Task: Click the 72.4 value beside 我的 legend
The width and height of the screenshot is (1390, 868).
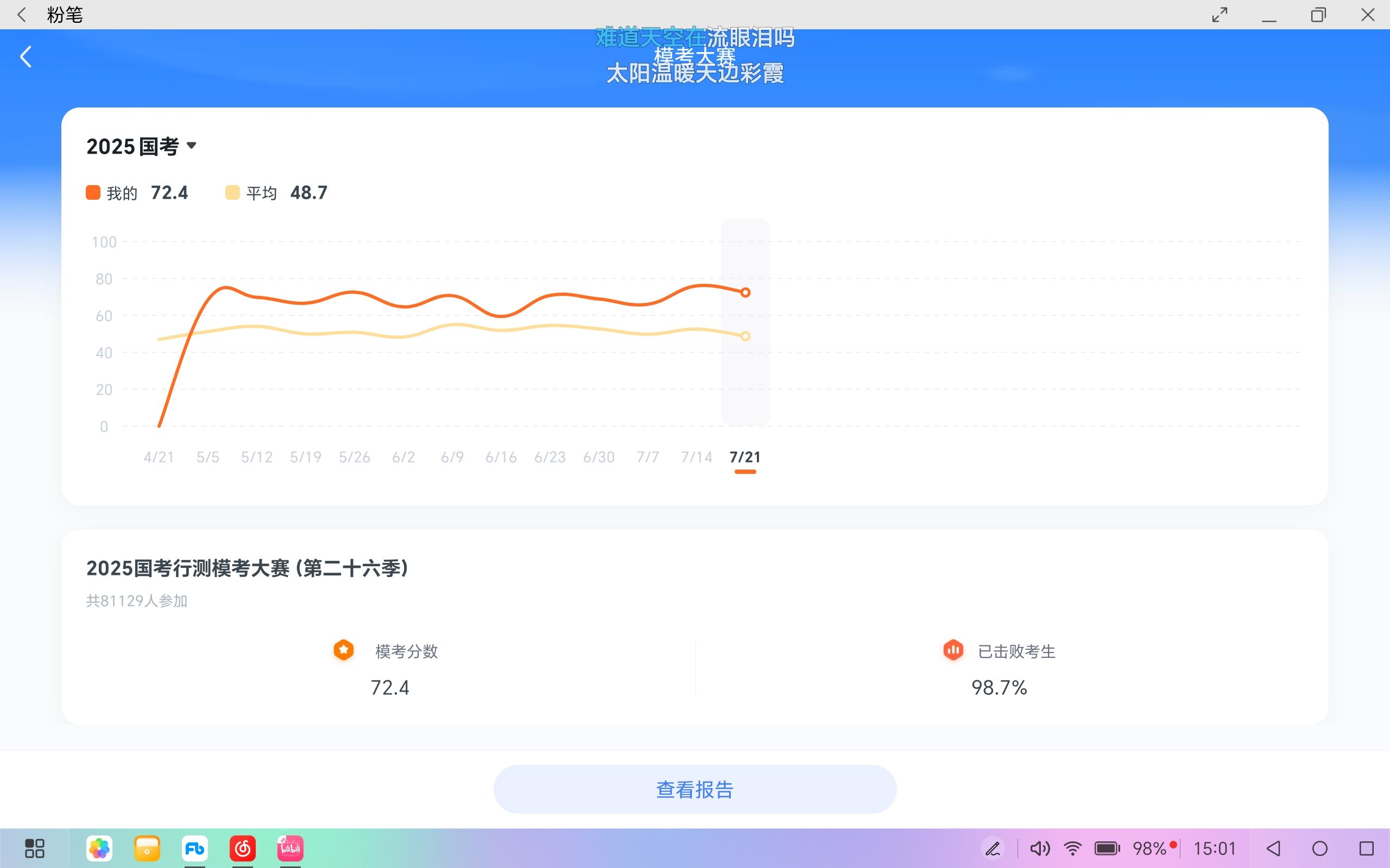Action: 169,192
